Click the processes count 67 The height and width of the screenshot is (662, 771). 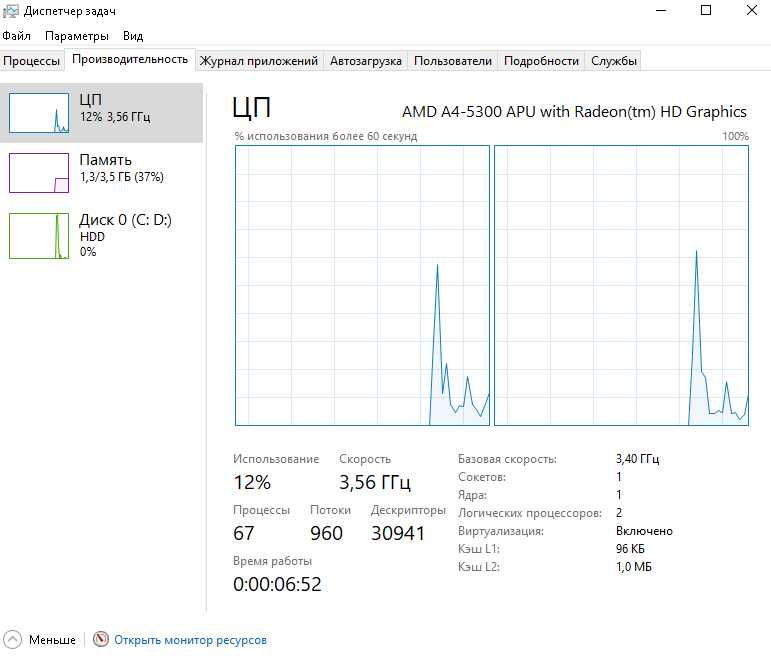[x=243, y=533]
